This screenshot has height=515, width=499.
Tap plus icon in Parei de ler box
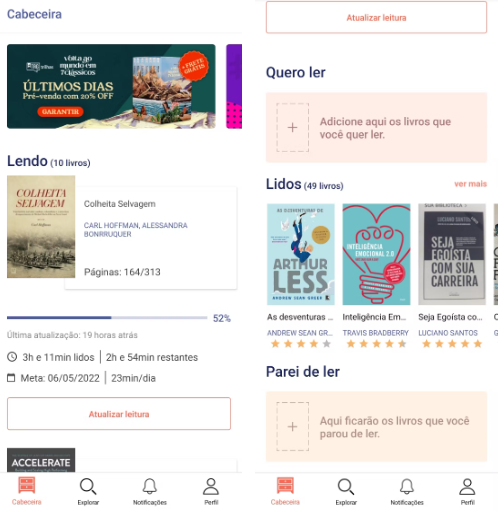tap(292, 426)
